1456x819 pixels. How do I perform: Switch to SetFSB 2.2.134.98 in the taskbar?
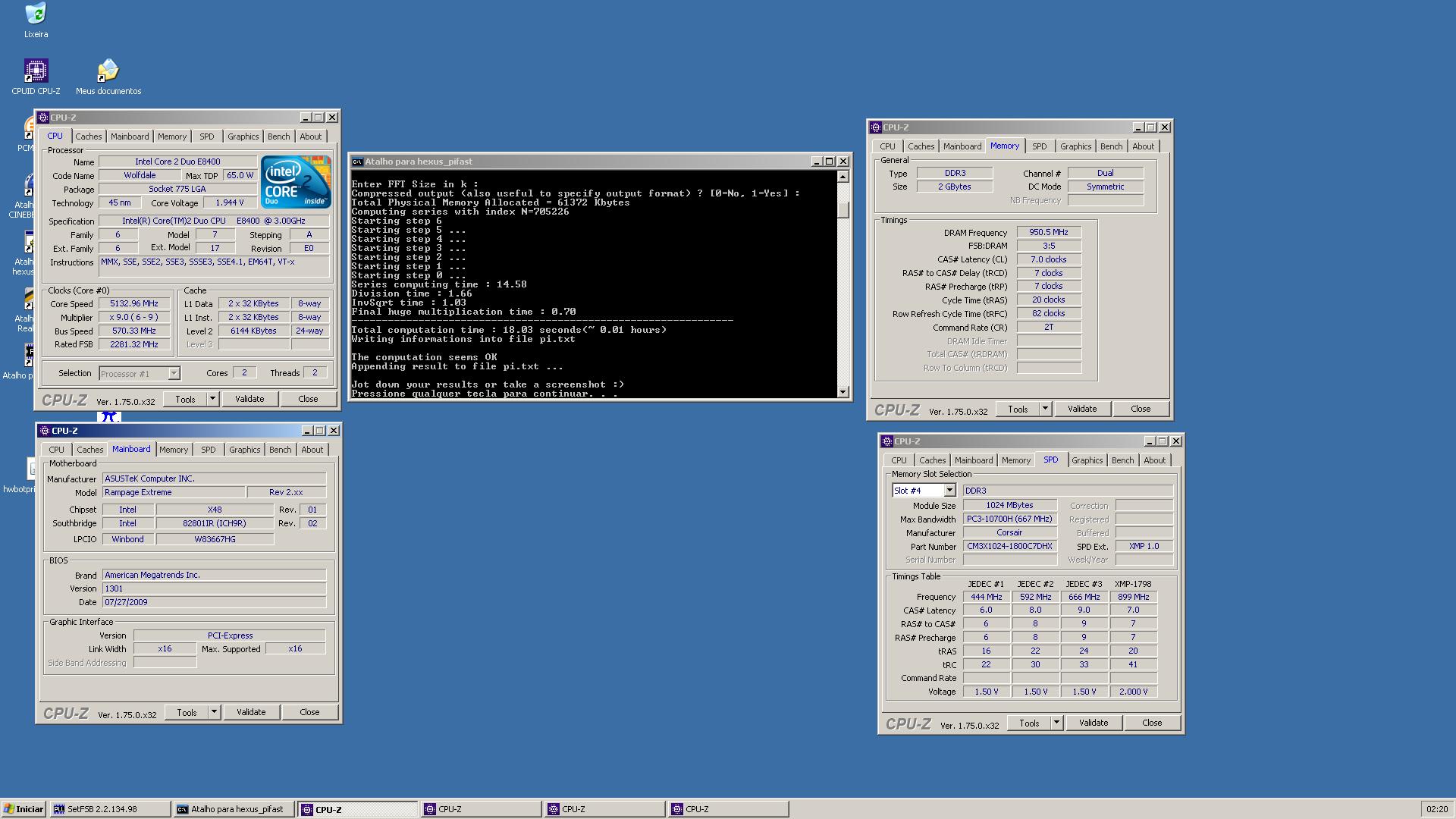110,809
